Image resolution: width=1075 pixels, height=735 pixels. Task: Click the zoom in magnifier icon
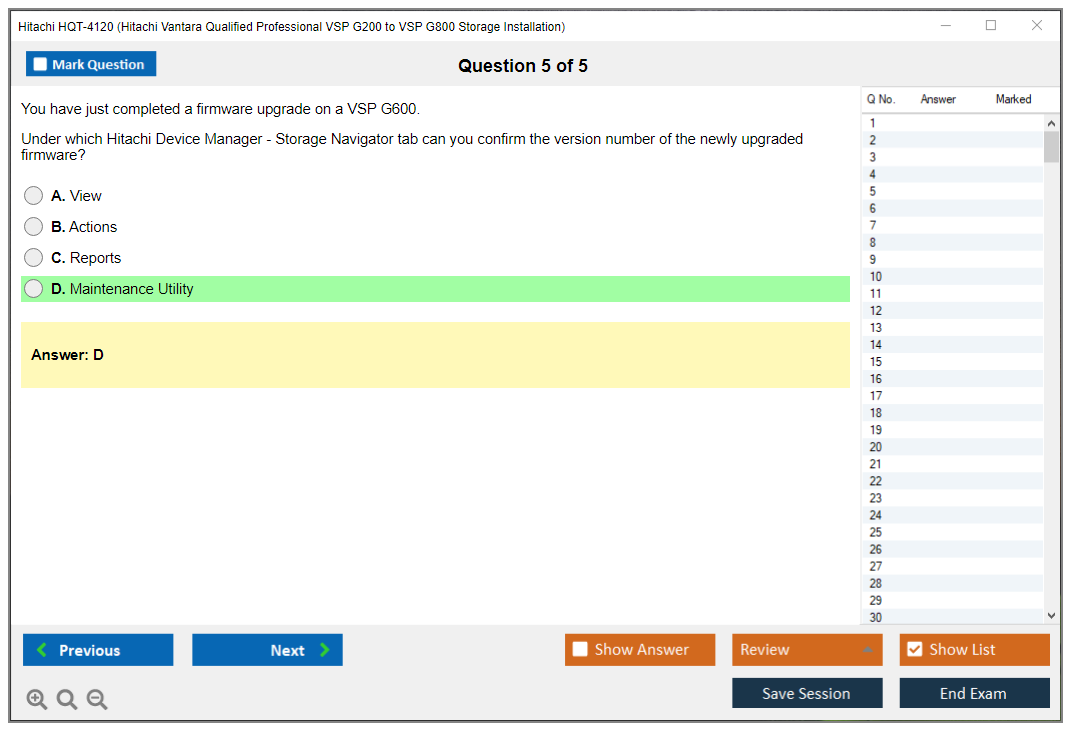(37, 700)
